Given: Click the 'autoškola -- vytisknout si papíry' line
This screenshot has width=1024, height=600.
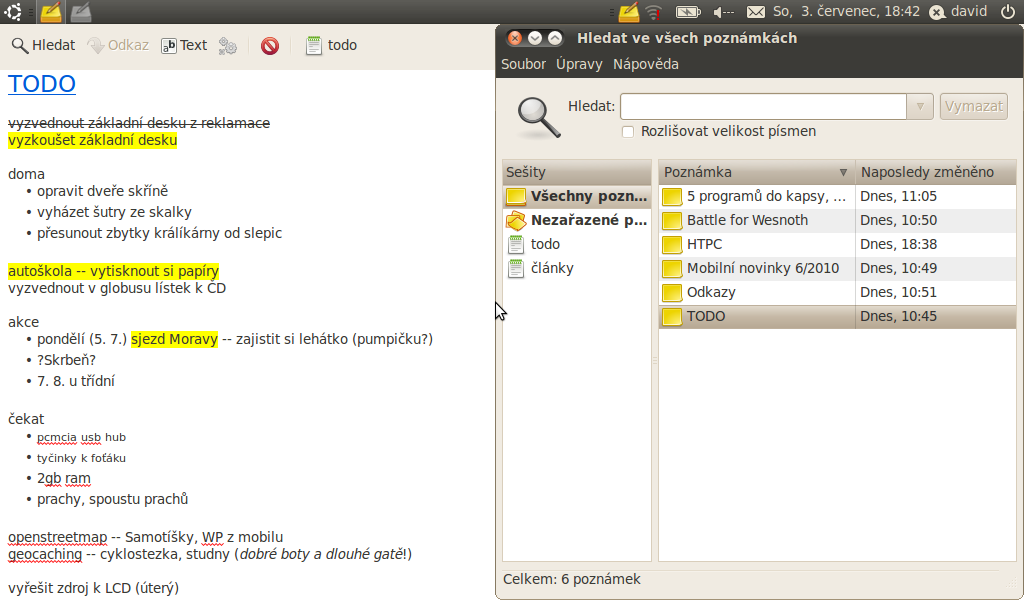Looking at the screenshot, I should pyautogui.click(x=113, y=271).
